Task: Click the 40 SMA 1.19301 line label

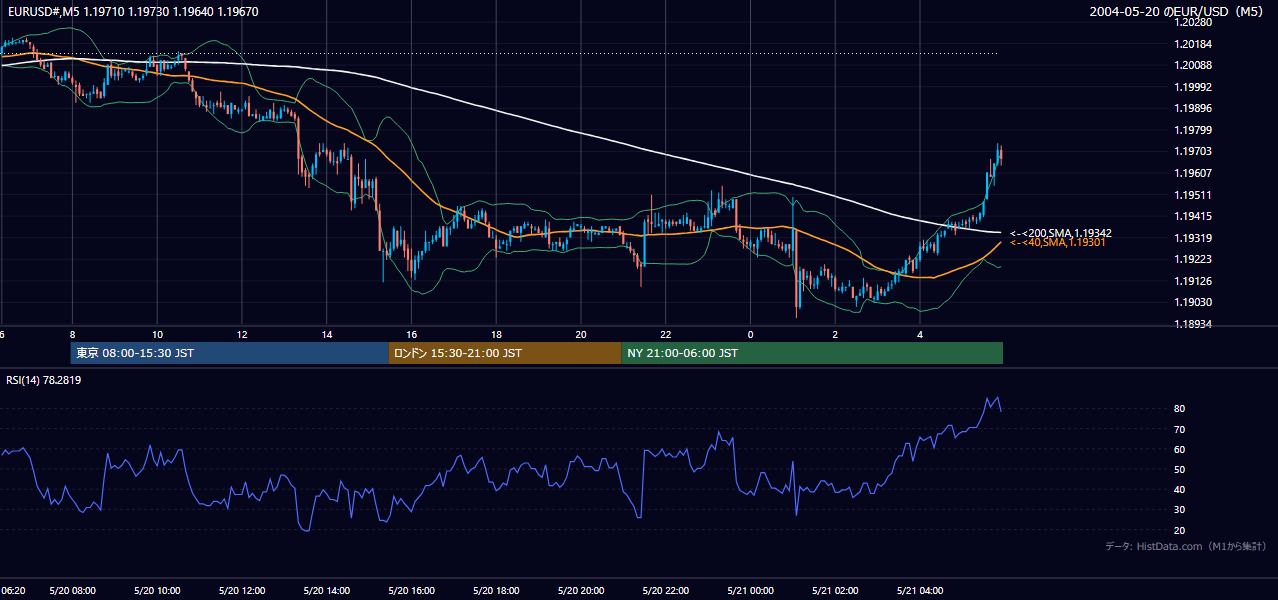Action: click(1058, 243)
